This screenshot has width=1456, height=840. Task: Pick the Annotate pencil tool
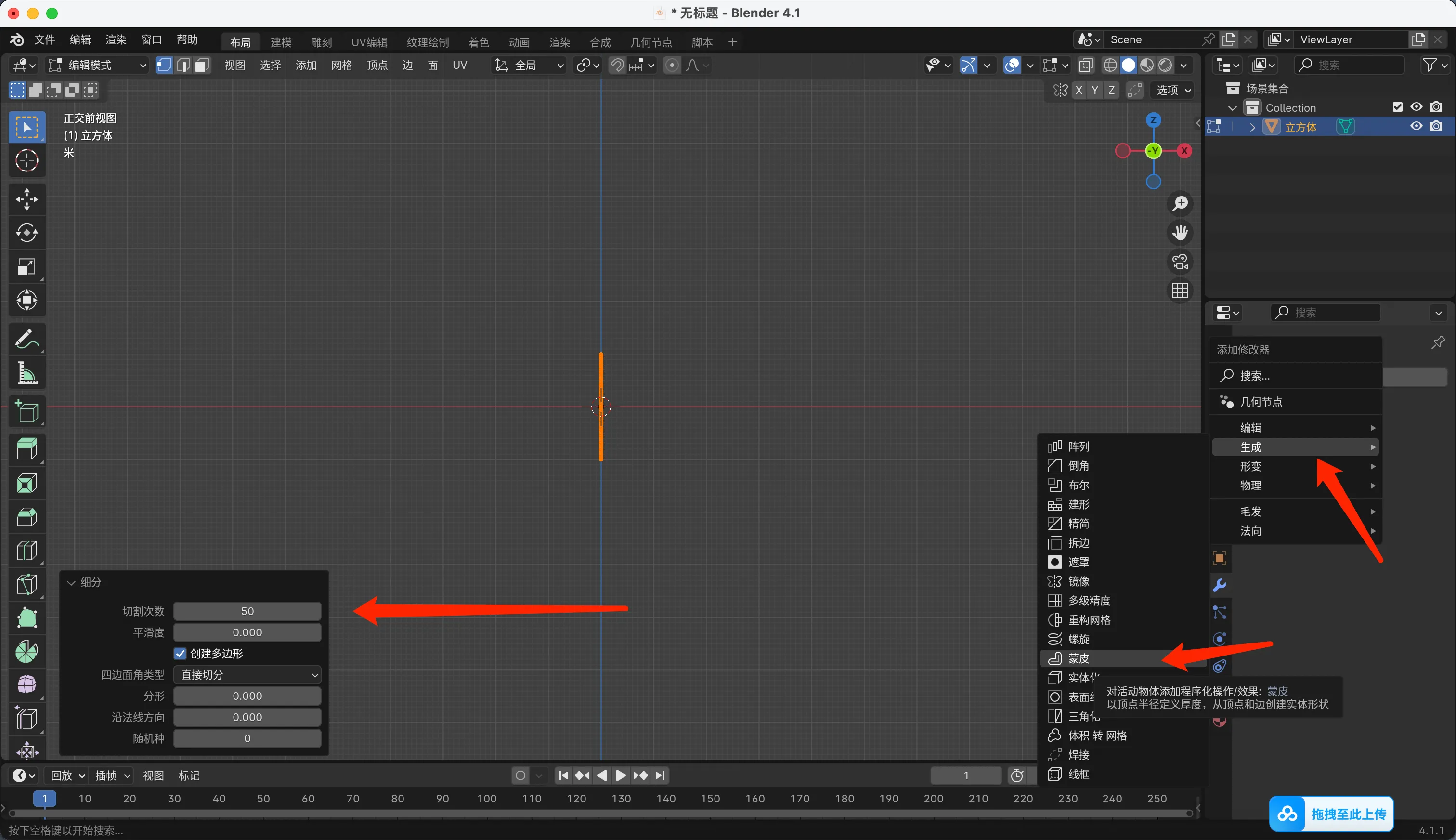tap(26, 339)
